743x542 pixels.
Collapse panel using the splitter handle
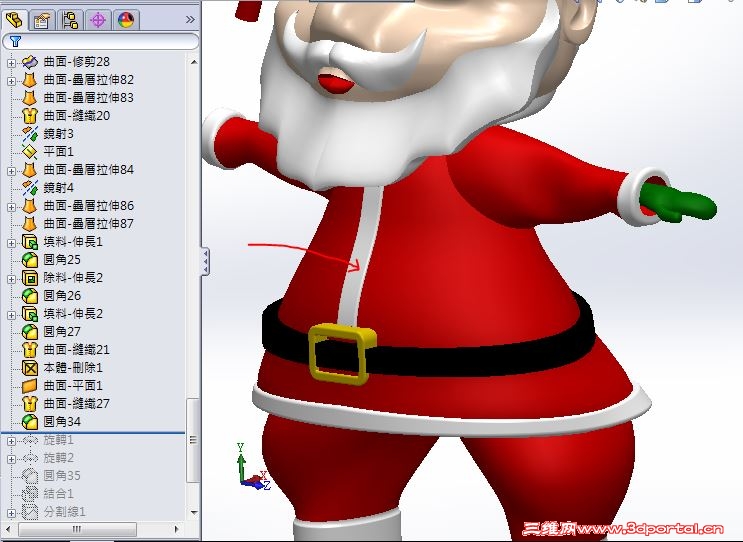click(x=205, y=261)
